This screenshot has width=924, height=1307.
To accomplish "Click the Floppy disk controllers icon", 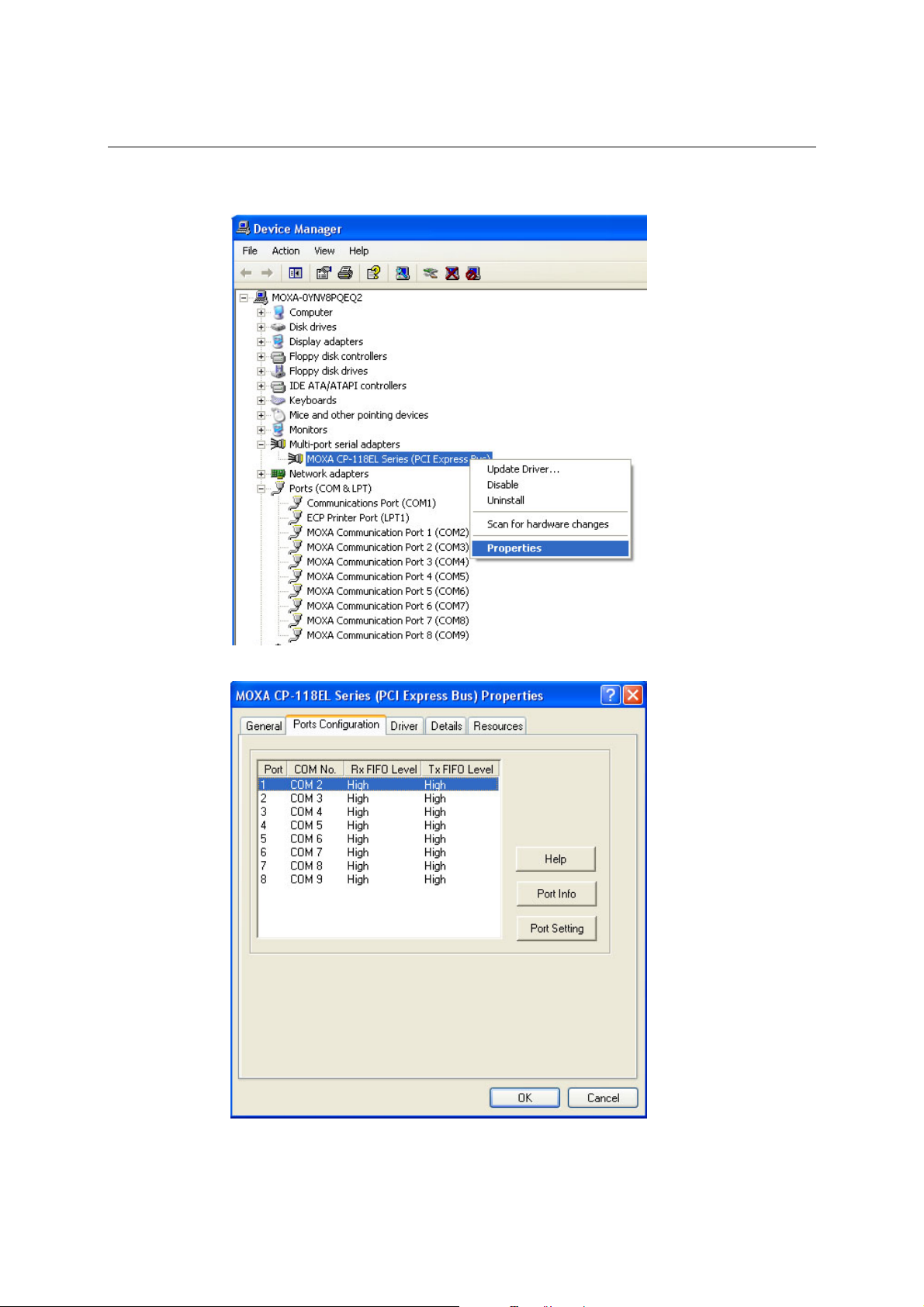I will tap(279, 357).
